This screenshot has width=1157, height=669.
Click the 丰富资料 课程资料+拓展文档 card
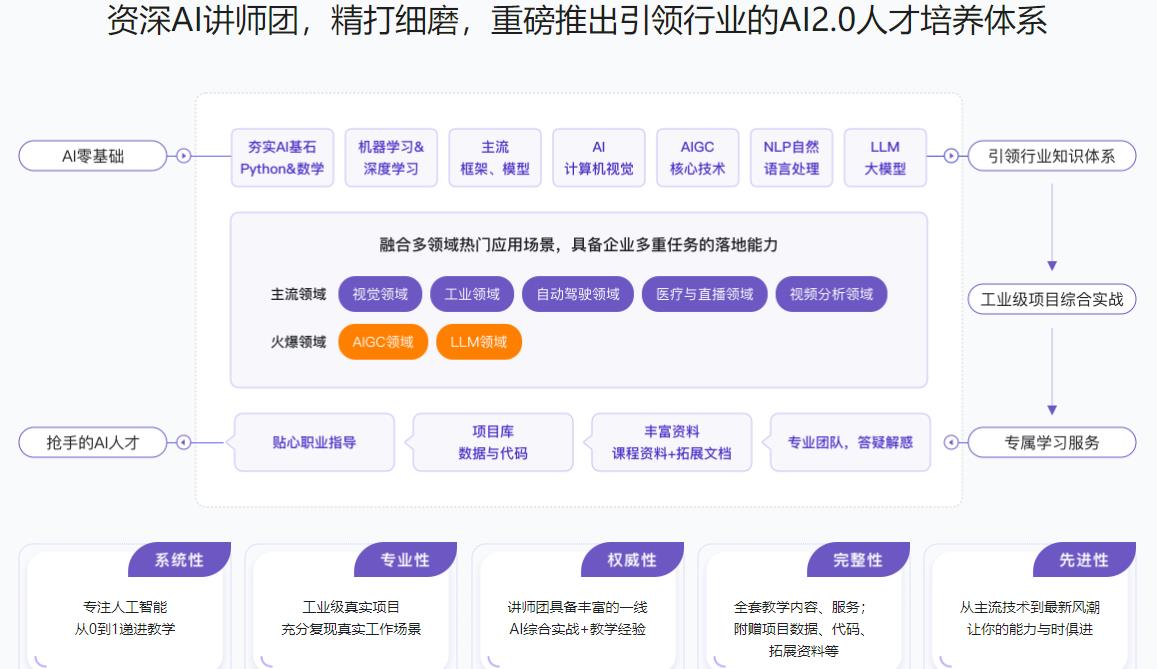[x=671, y=442]
